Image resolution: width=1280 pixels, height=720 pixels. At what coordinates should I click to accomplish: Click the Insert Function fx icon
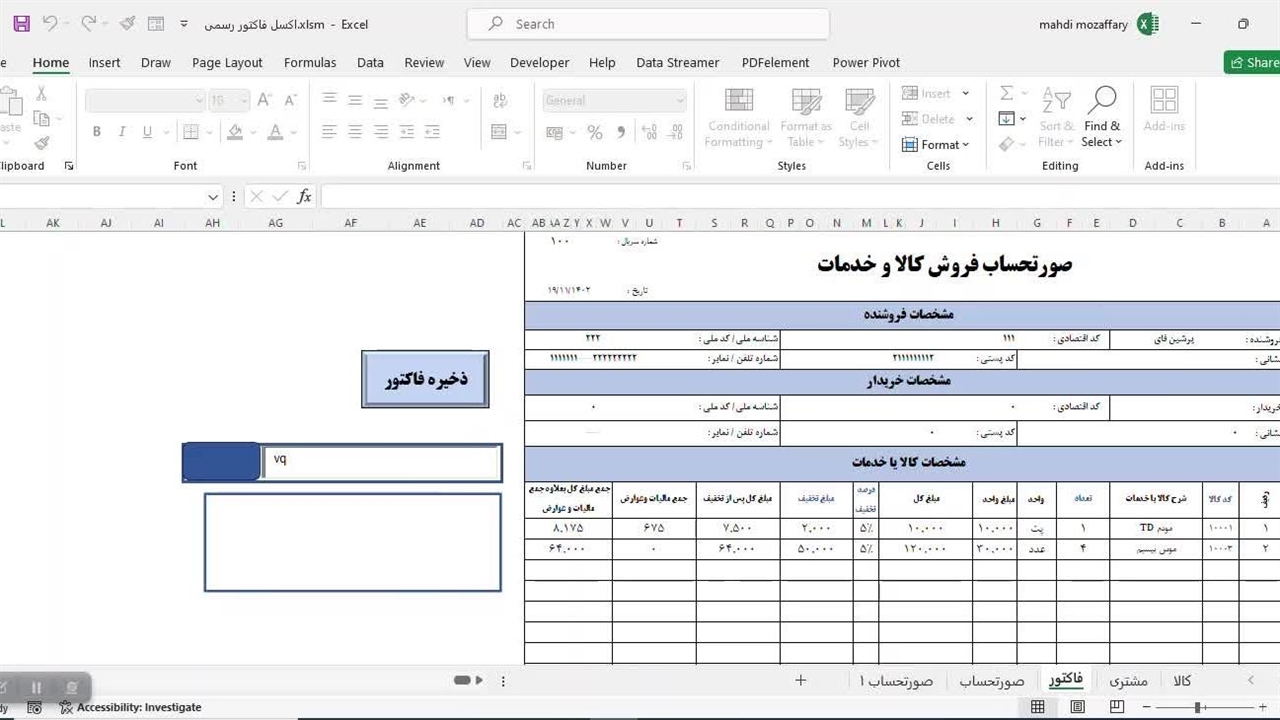point(304,197)
